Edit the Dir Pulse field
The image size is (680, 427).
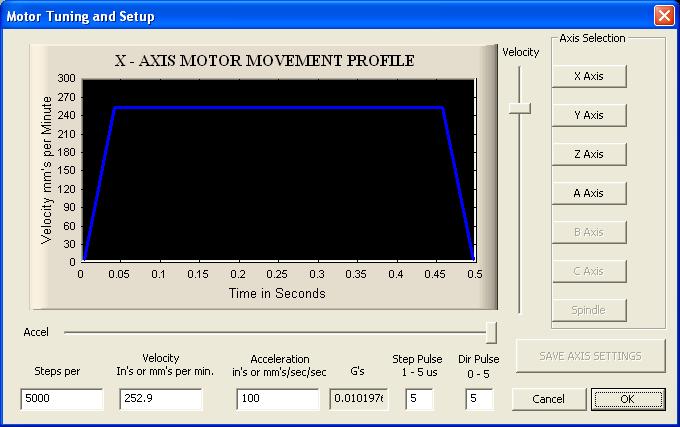479,399
